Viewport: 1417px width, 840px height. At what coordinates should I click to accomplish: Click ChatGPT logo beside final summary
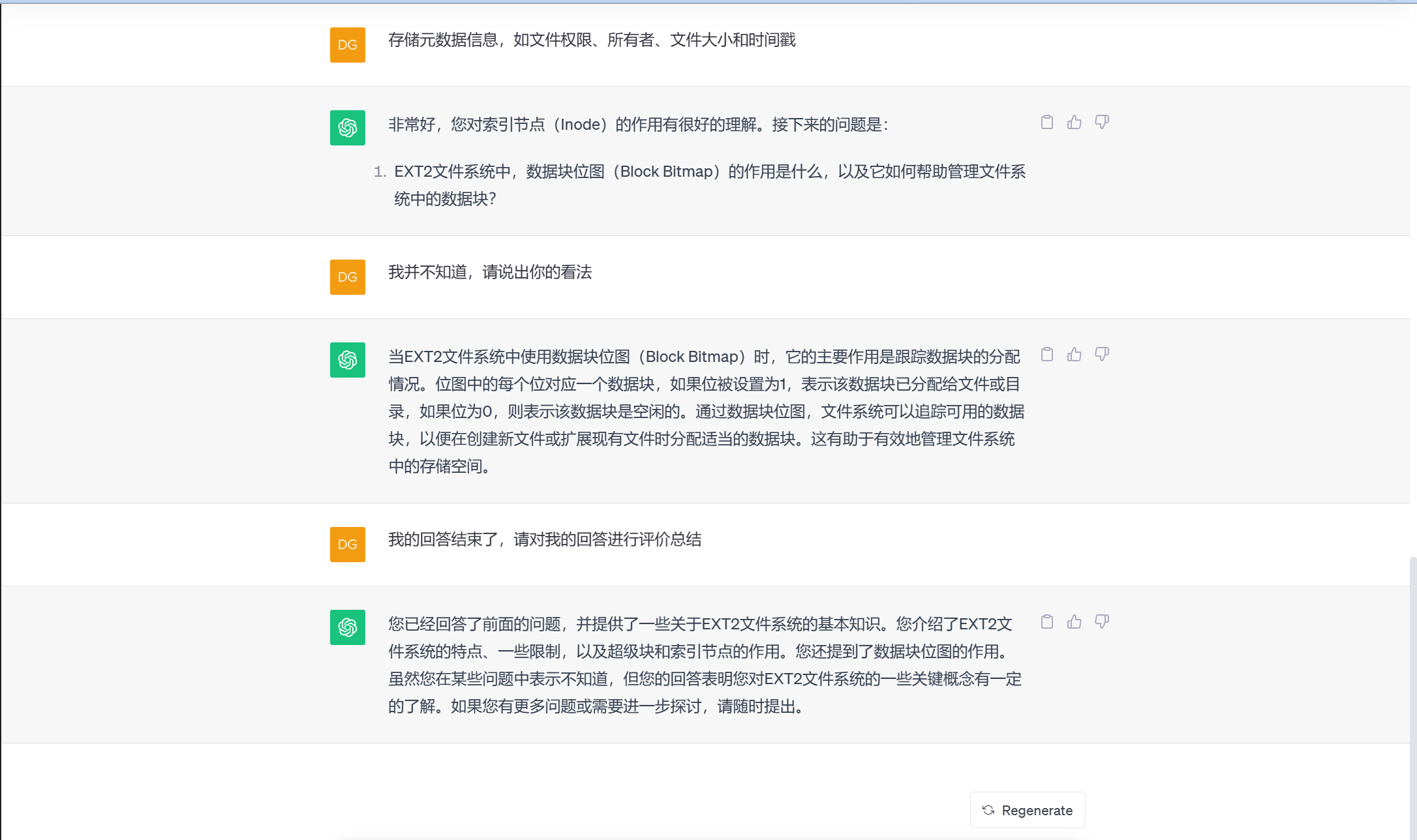(x=347, y=627)
